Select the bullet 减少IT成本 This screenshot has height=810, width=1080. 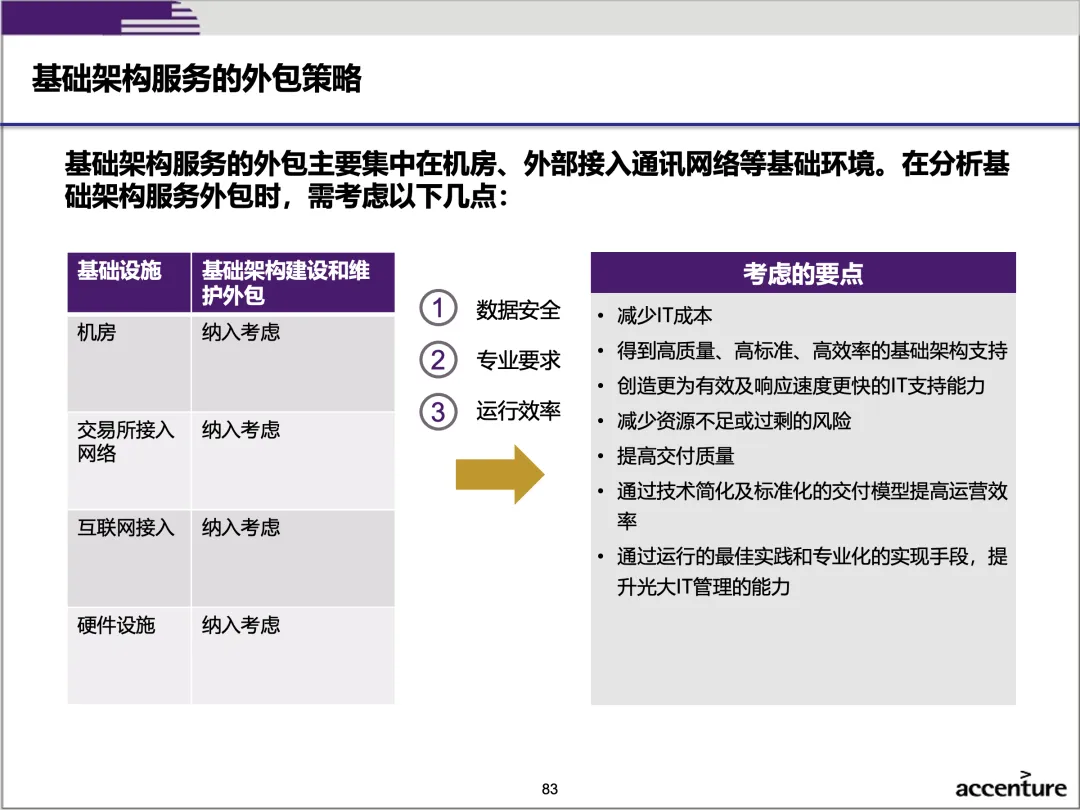[664, 315]
